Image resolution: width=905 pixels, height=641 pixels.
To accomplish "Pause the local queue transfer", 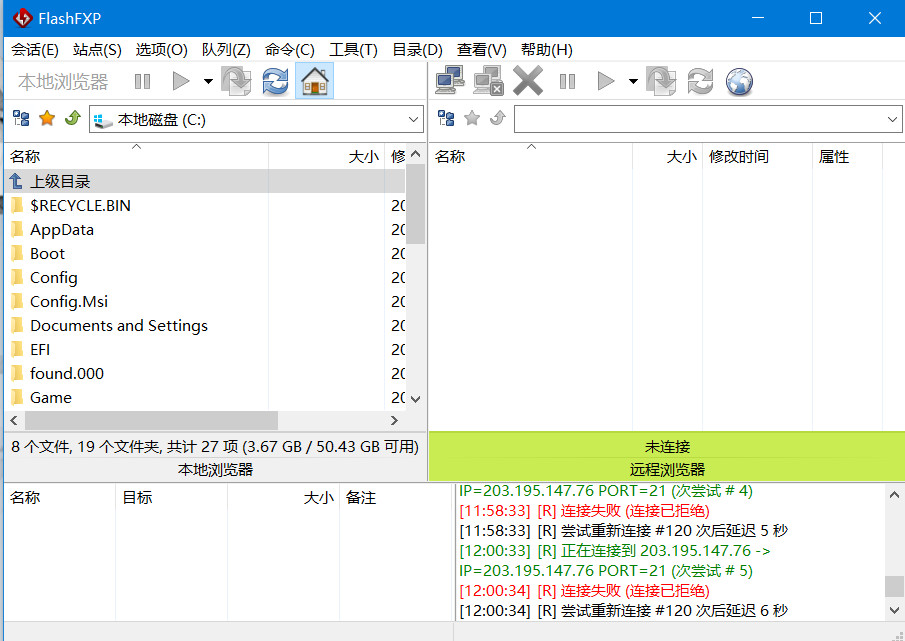I will pyautogui.click(x=143, y=81).
